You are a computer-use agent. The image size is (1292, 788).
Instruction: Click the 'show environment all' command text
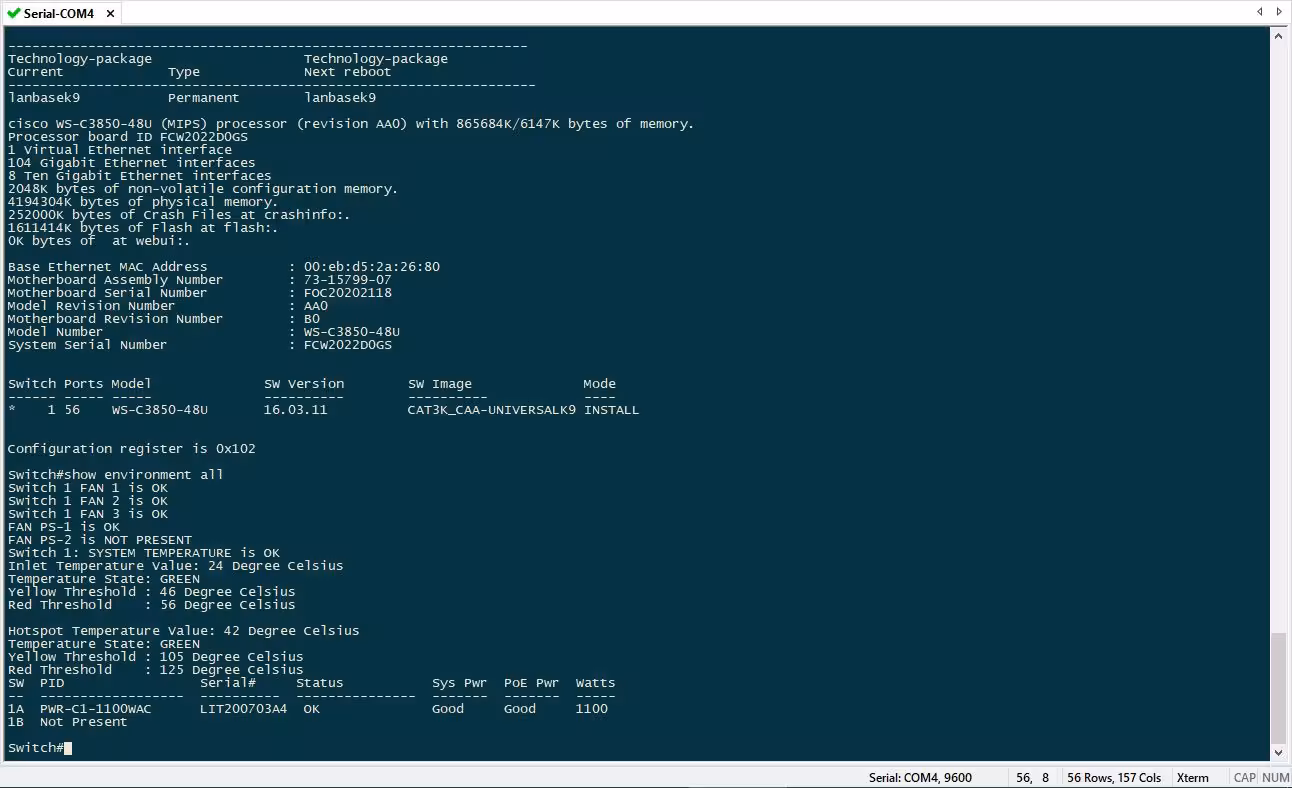click(144, 475)
